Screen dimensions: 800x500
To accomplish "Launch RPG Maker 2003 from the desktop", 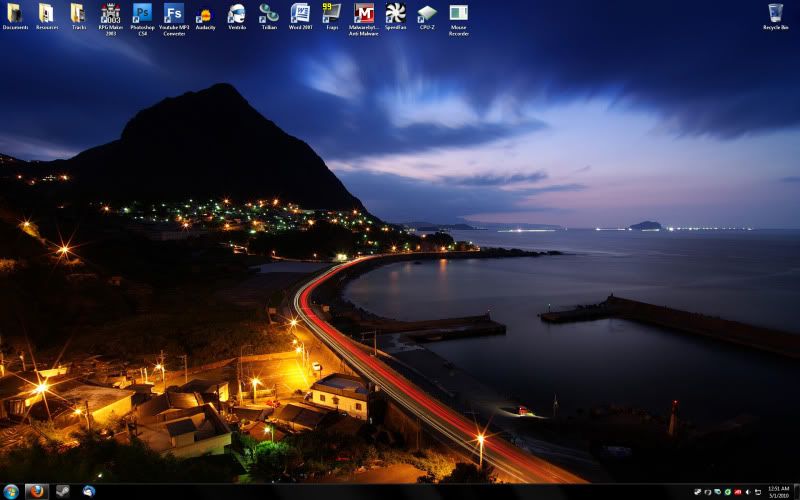I will (110, 14).
